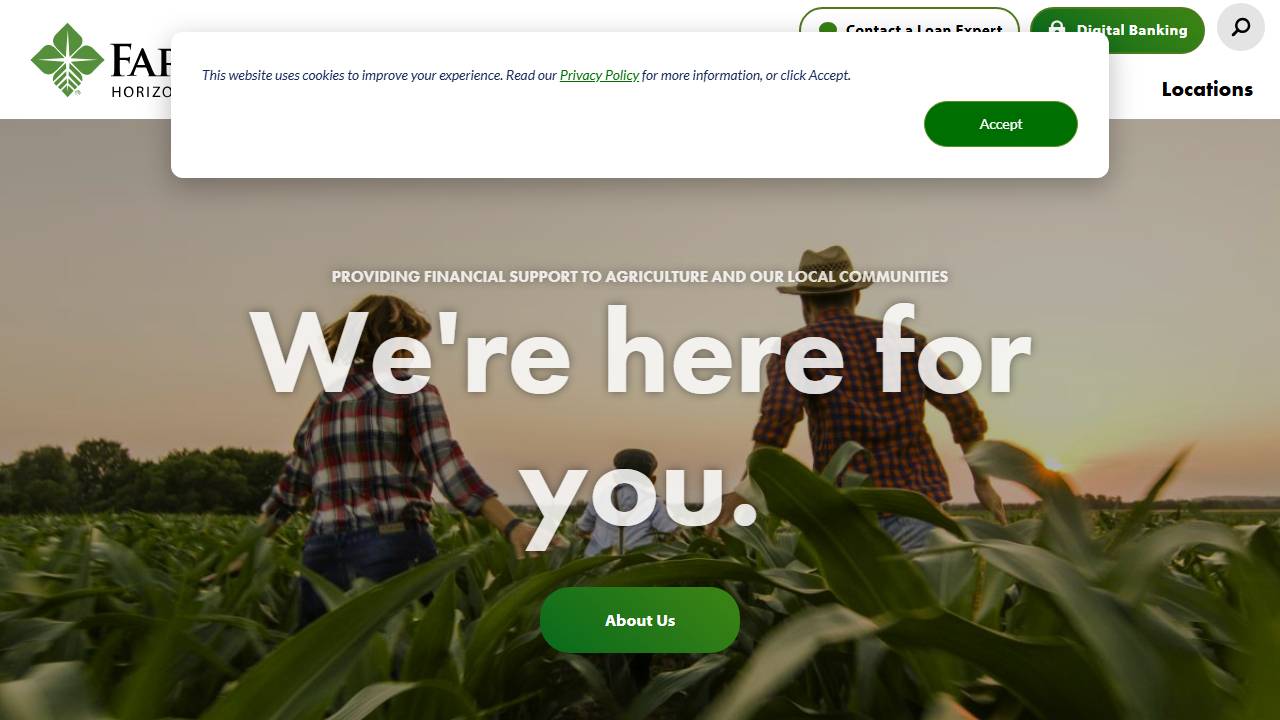Click the "We're here for" headline text
Screen dimensions: 1280x720
pos(640,353)
